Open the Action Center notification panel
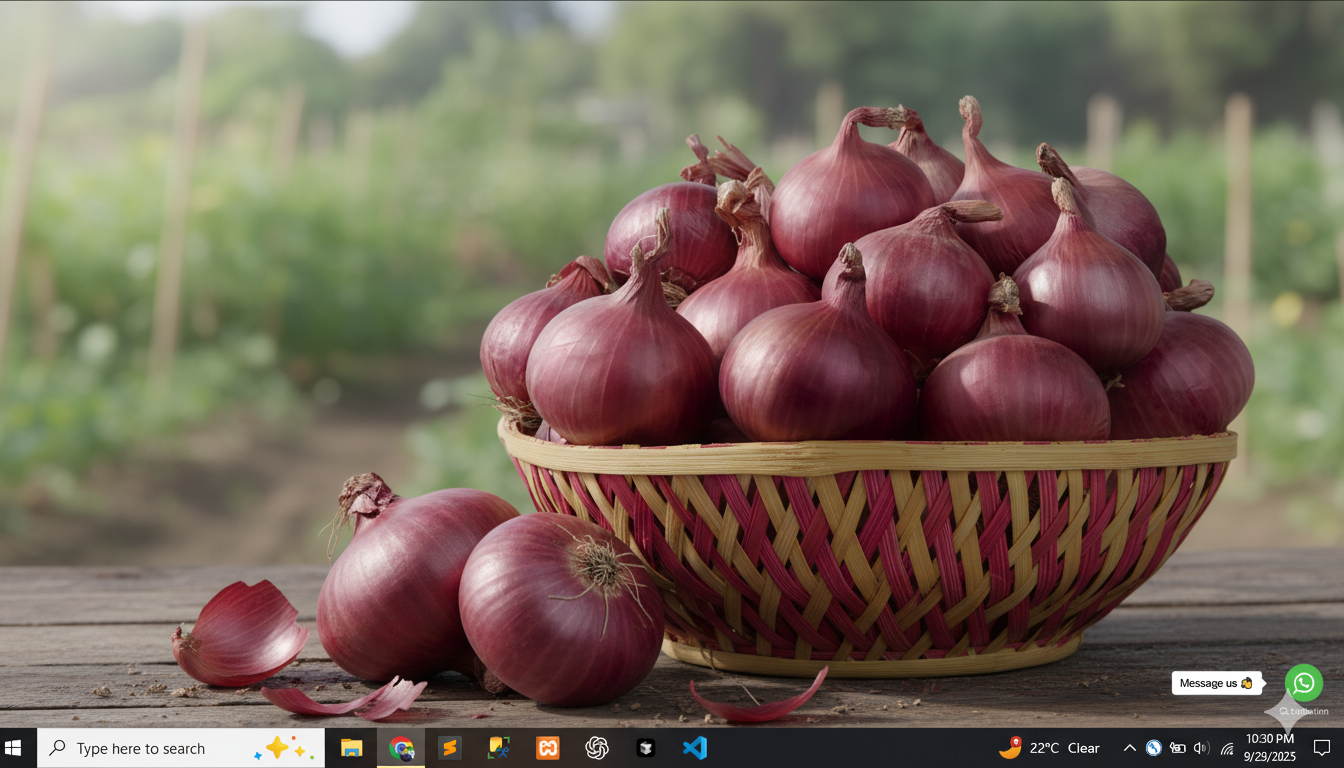 point(1322,747)
